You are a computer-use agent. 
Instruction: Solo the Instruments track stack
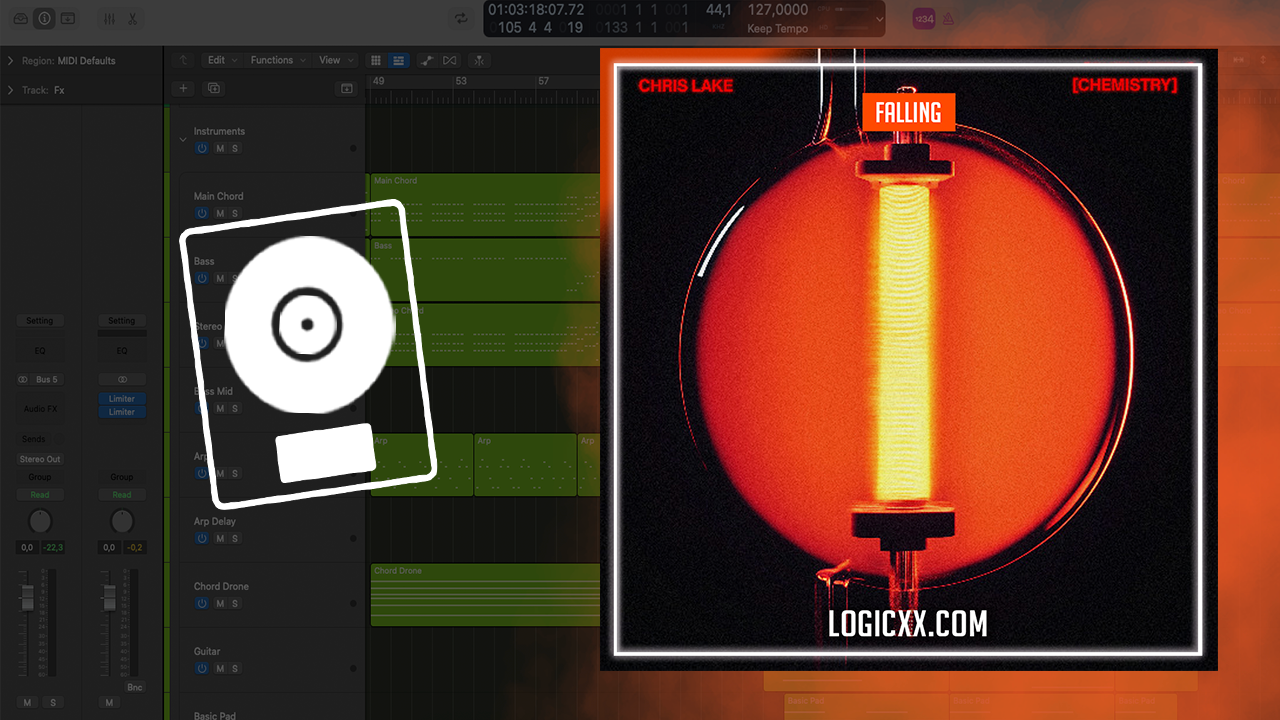coord(235,148)
